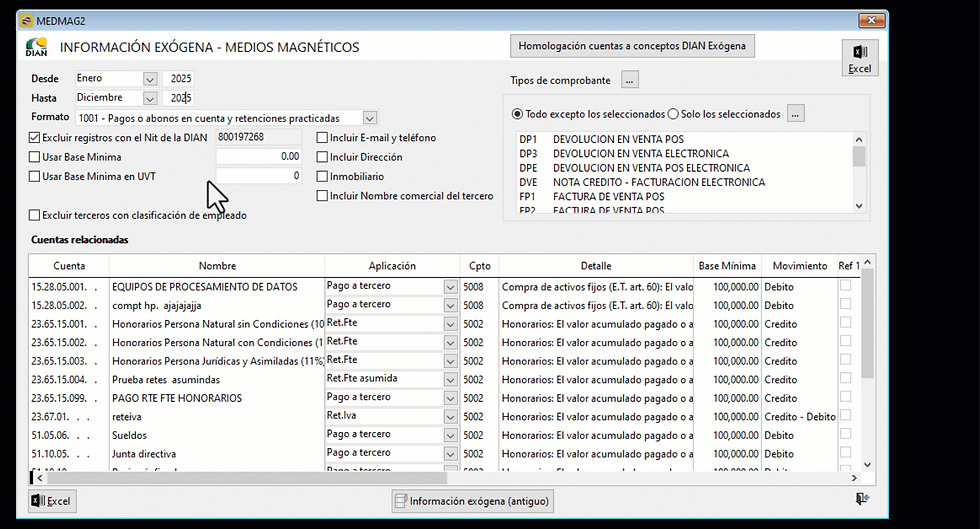Open Información exógena (antiguo)

[x=472, y=501]
